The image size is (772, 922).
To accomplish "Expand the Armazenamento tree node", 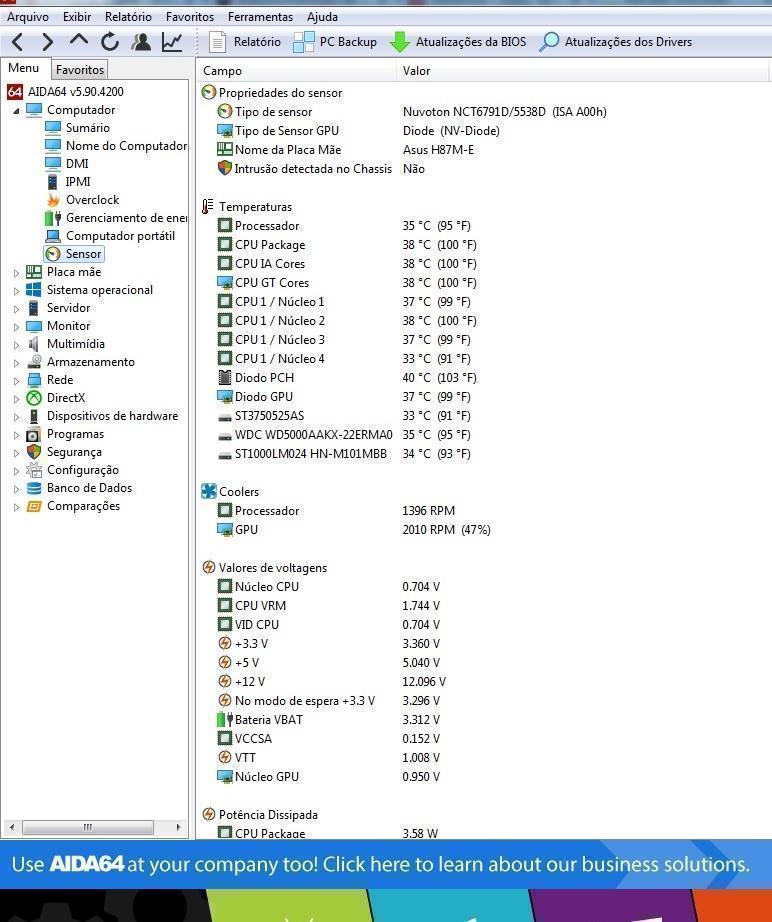I will (17, 362).
